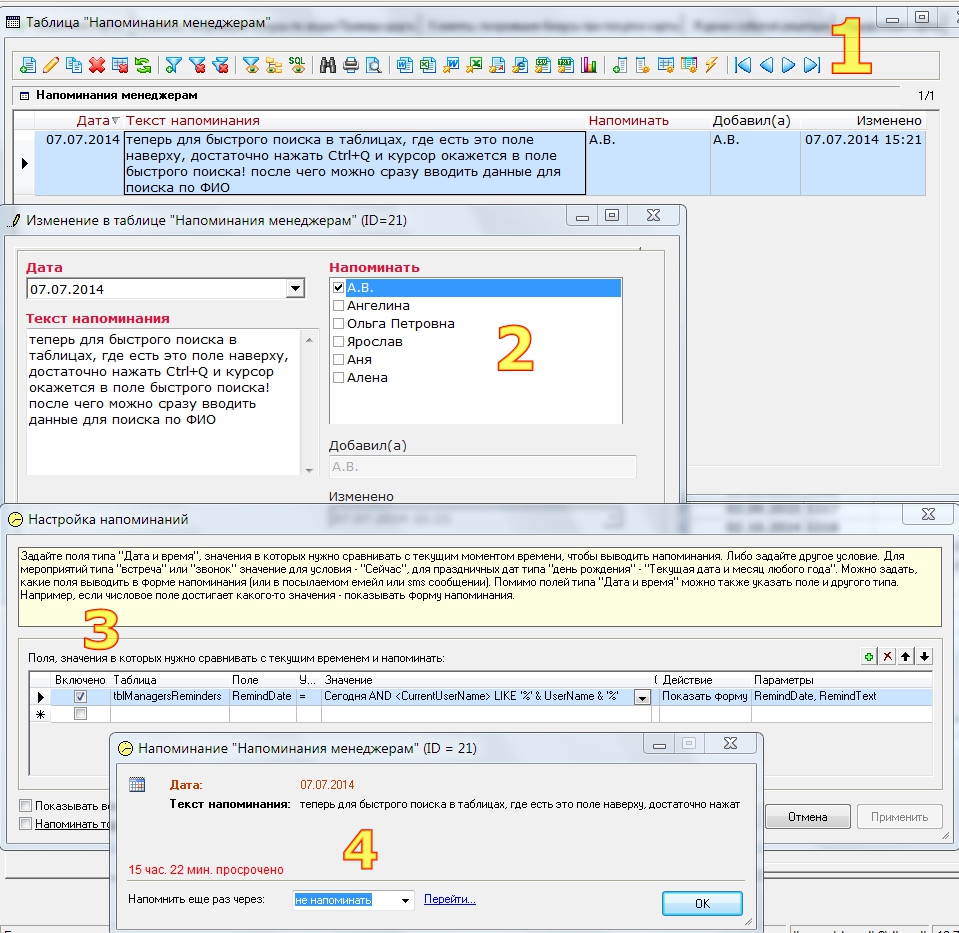Jump to first record navigation arrow
959x933 pixels.
[x=743, y=65]
